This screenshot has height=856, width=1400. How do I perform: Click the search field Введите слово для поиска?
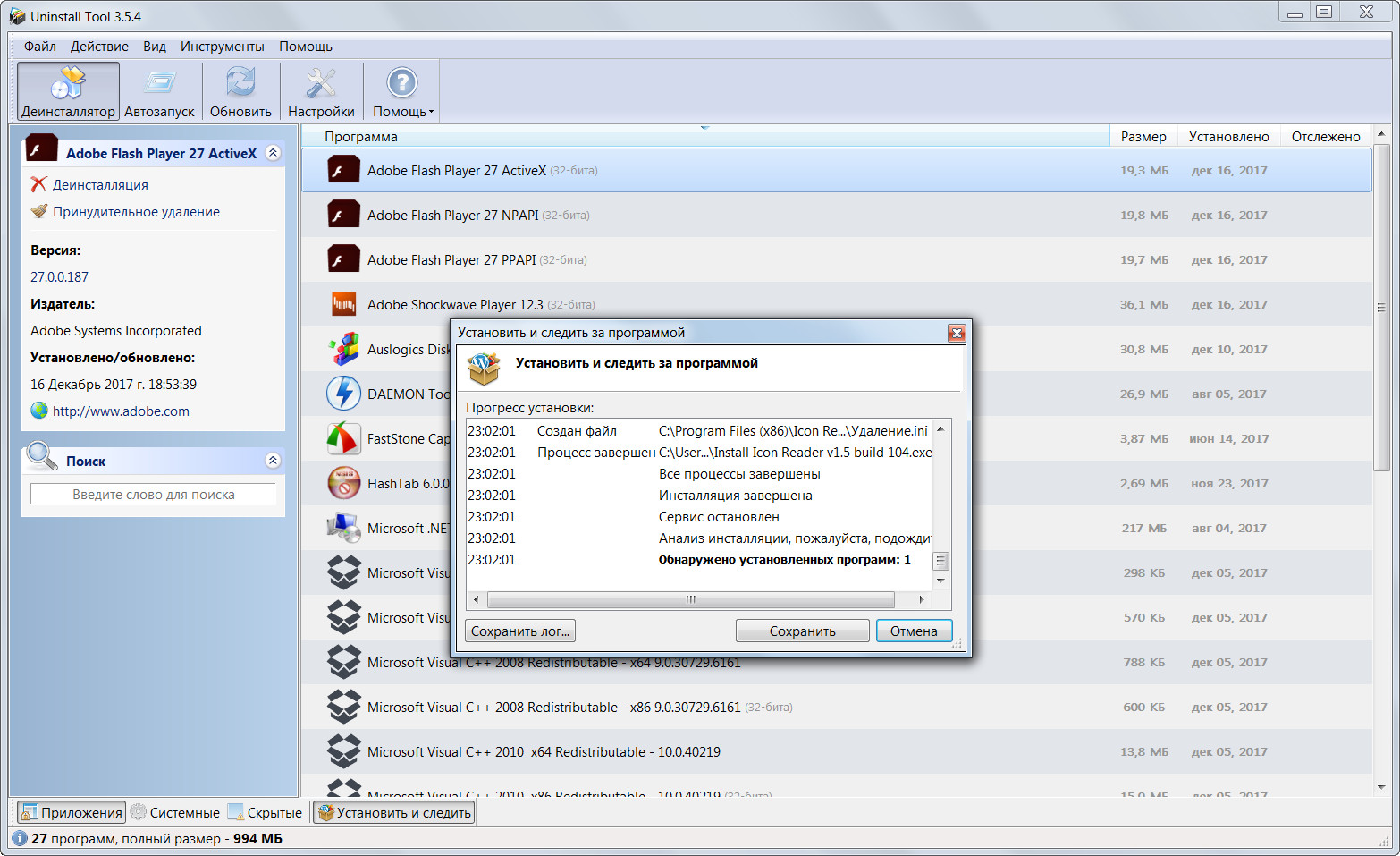coord(154,495)
